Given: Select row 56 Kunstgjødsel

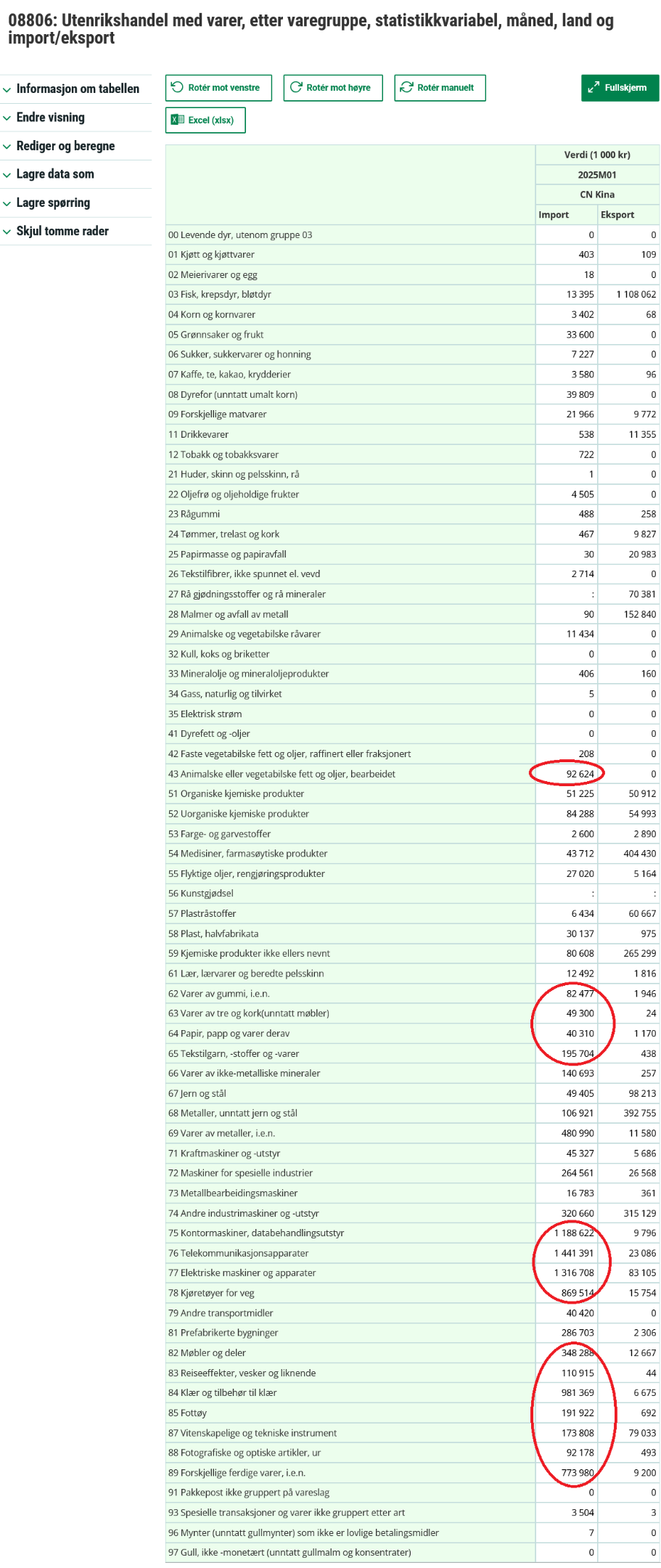Looking at the screenshot, I should point(350,894).
